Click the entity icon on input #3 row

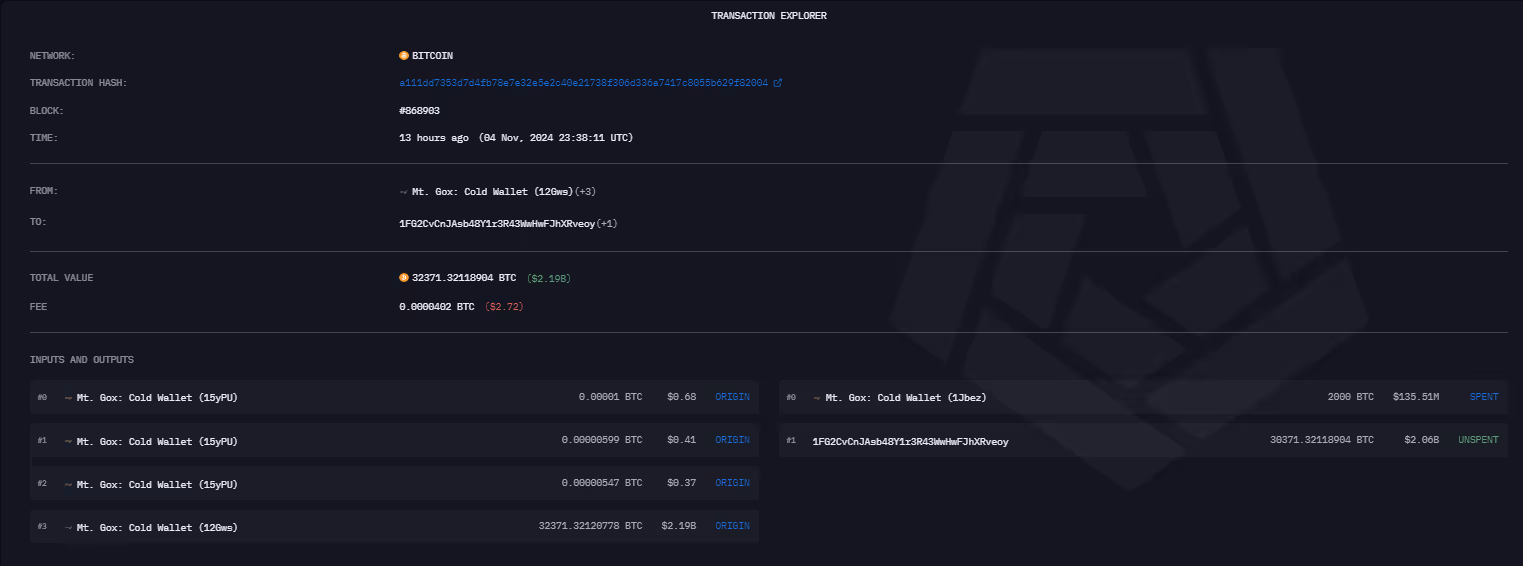[x=68, y=527]
